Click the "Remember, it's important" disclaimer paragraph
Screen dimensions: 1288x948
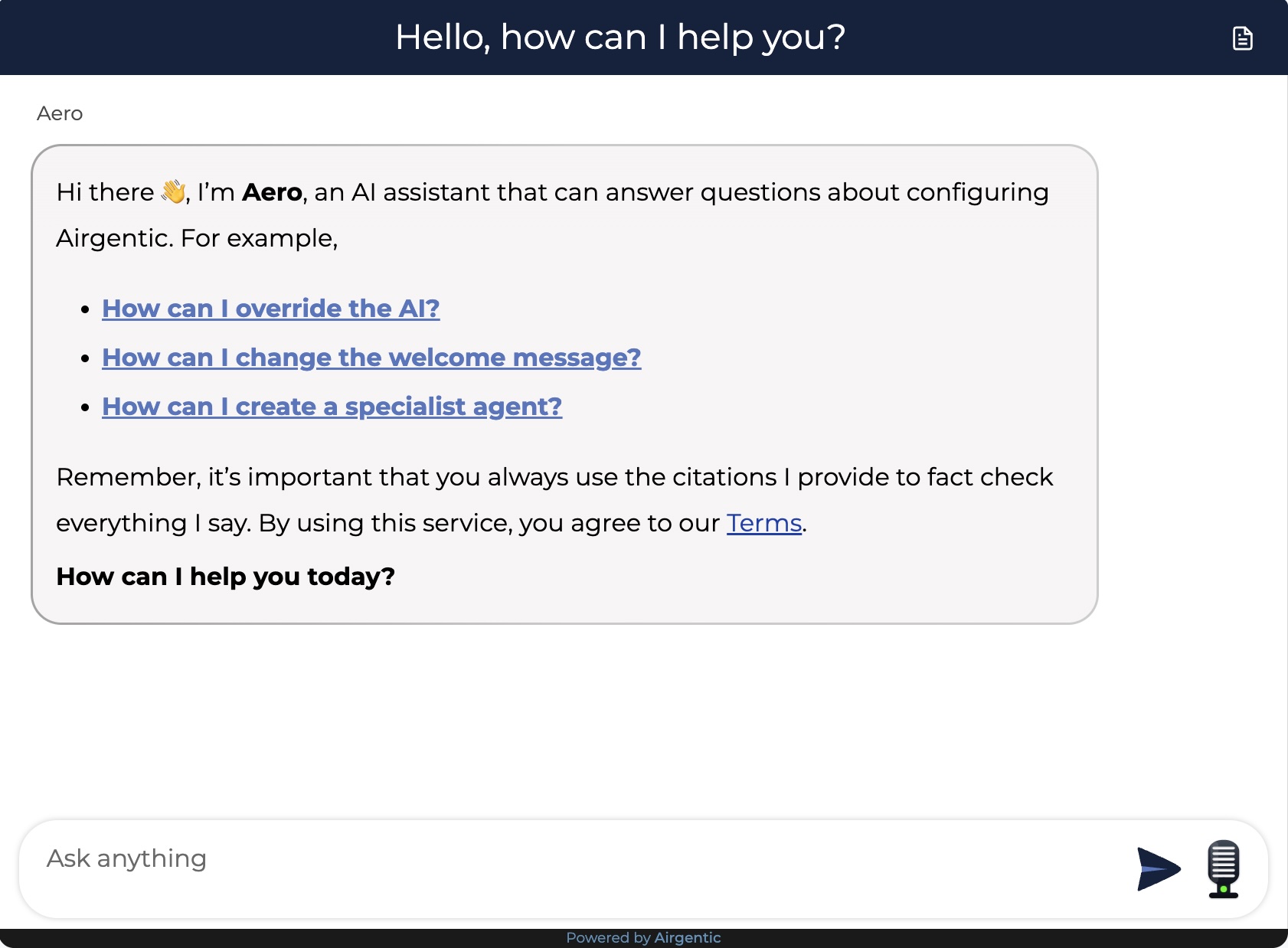[554, 477]
